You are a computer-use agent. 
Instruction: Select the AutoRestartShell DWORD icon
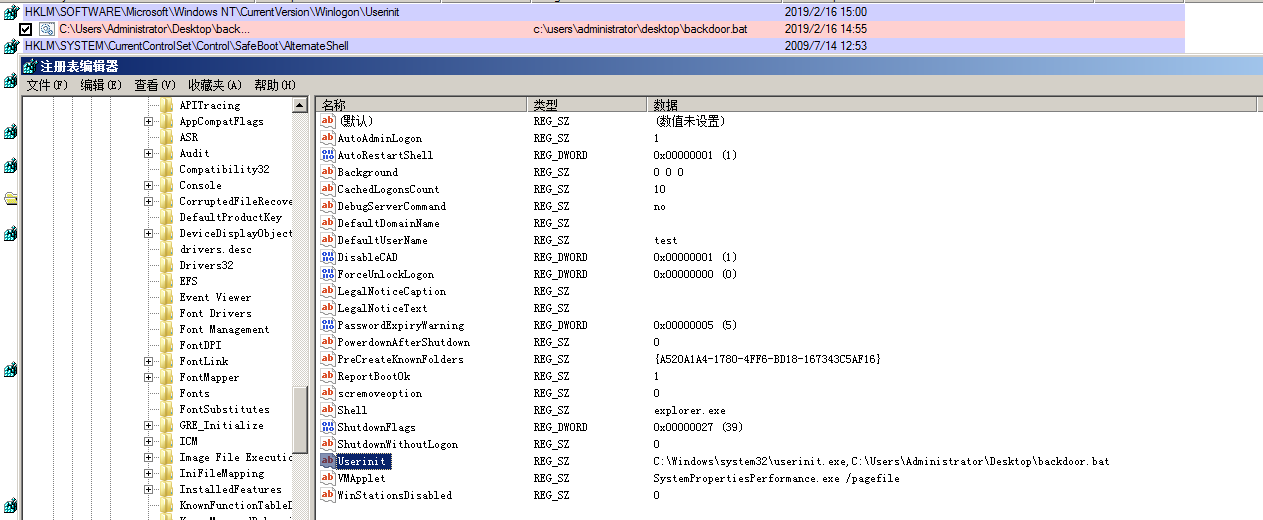click(327, 155)
